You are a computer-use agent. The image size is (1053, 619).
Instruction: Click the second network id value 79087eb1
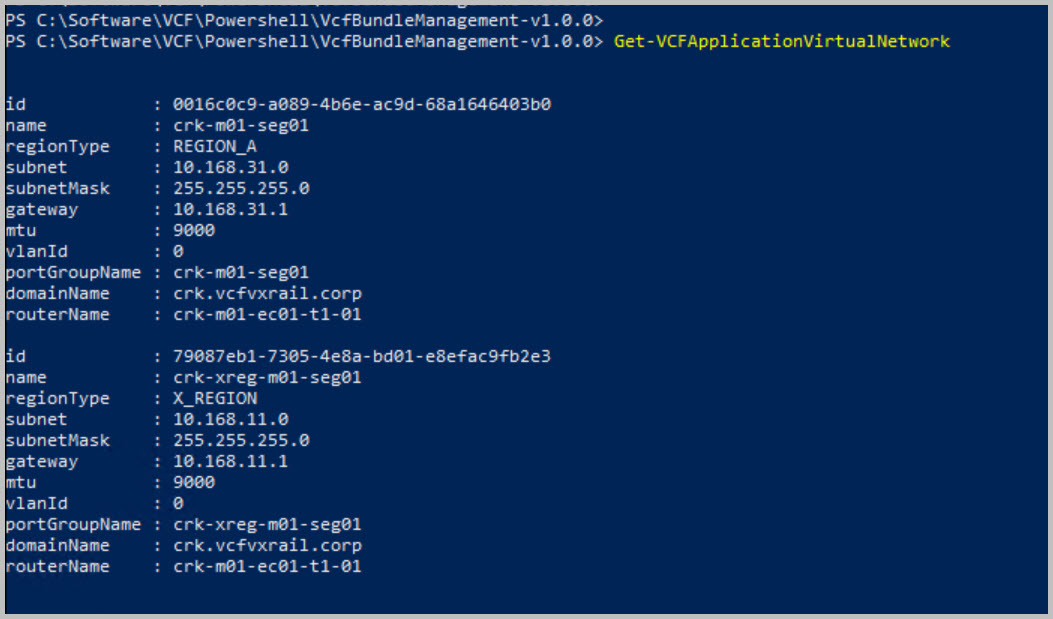click(x=362, y=356)
